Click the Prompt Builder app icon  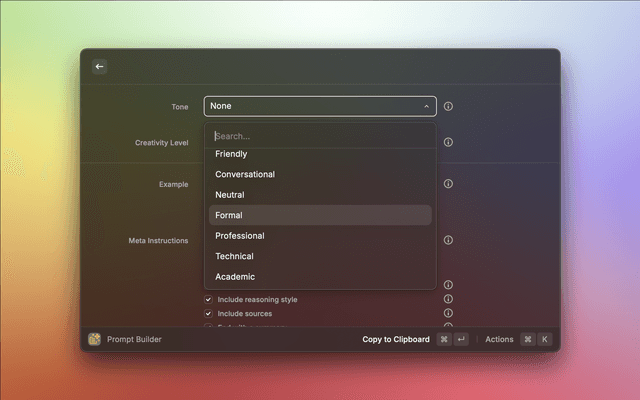coord(94,339)
